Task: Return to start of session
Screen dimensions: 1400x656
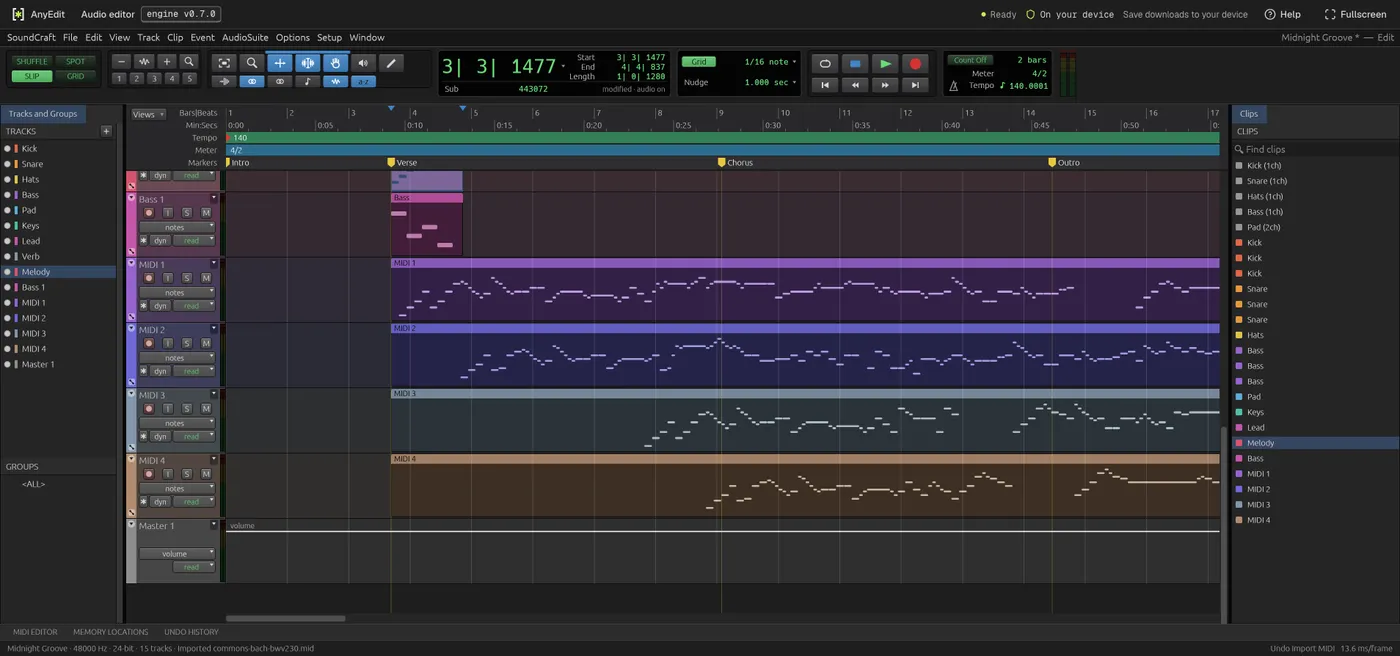Action: (x=825, y=85)
